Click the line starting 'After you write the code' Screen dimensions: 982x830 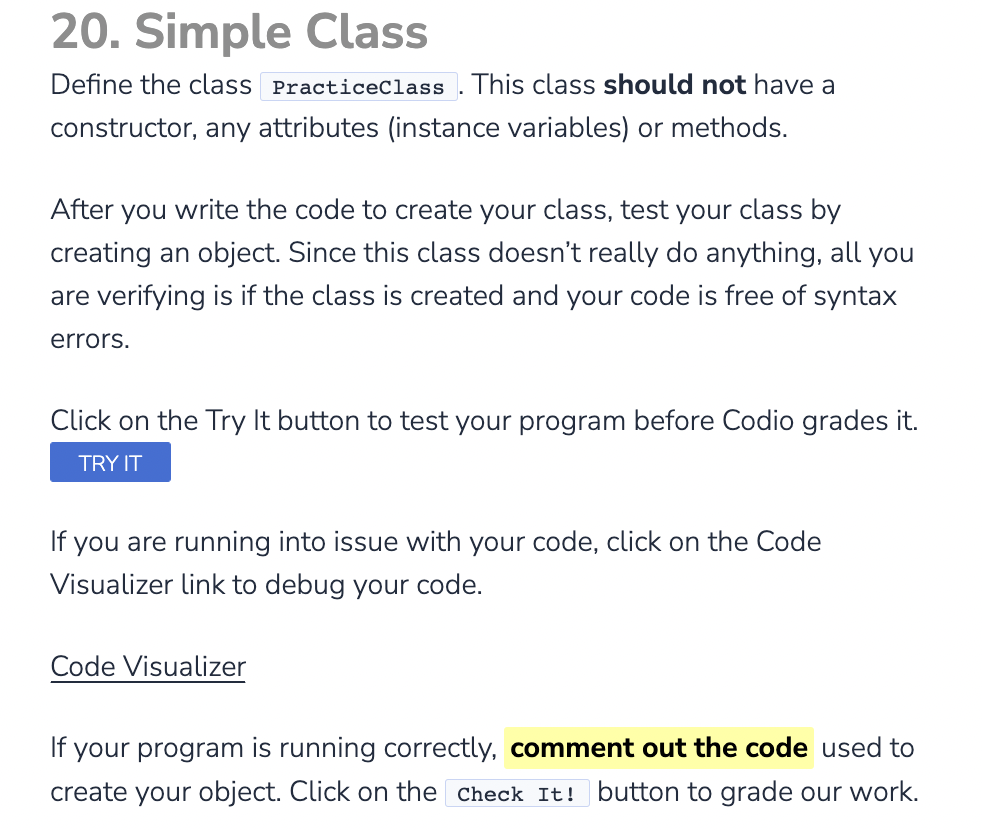[445, 210]
